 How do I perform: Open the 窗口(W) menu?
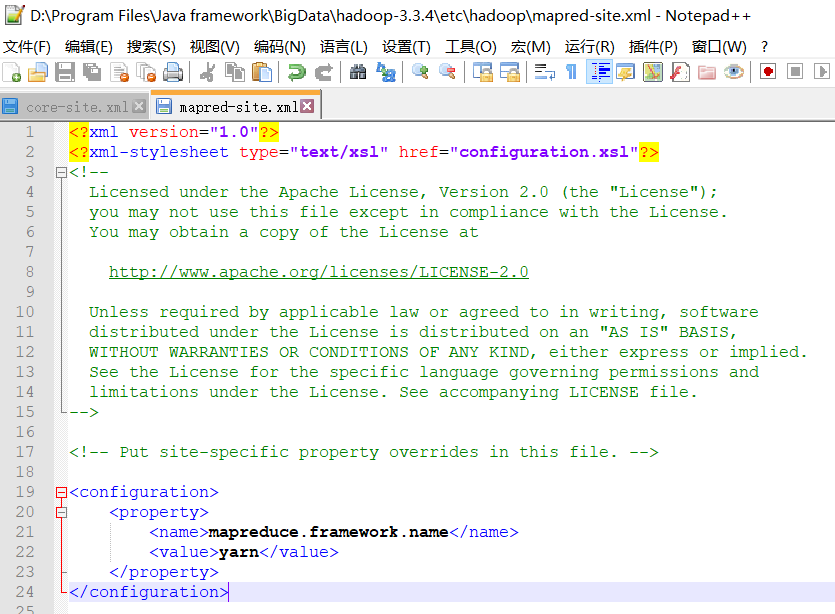(x=719, y=47)
